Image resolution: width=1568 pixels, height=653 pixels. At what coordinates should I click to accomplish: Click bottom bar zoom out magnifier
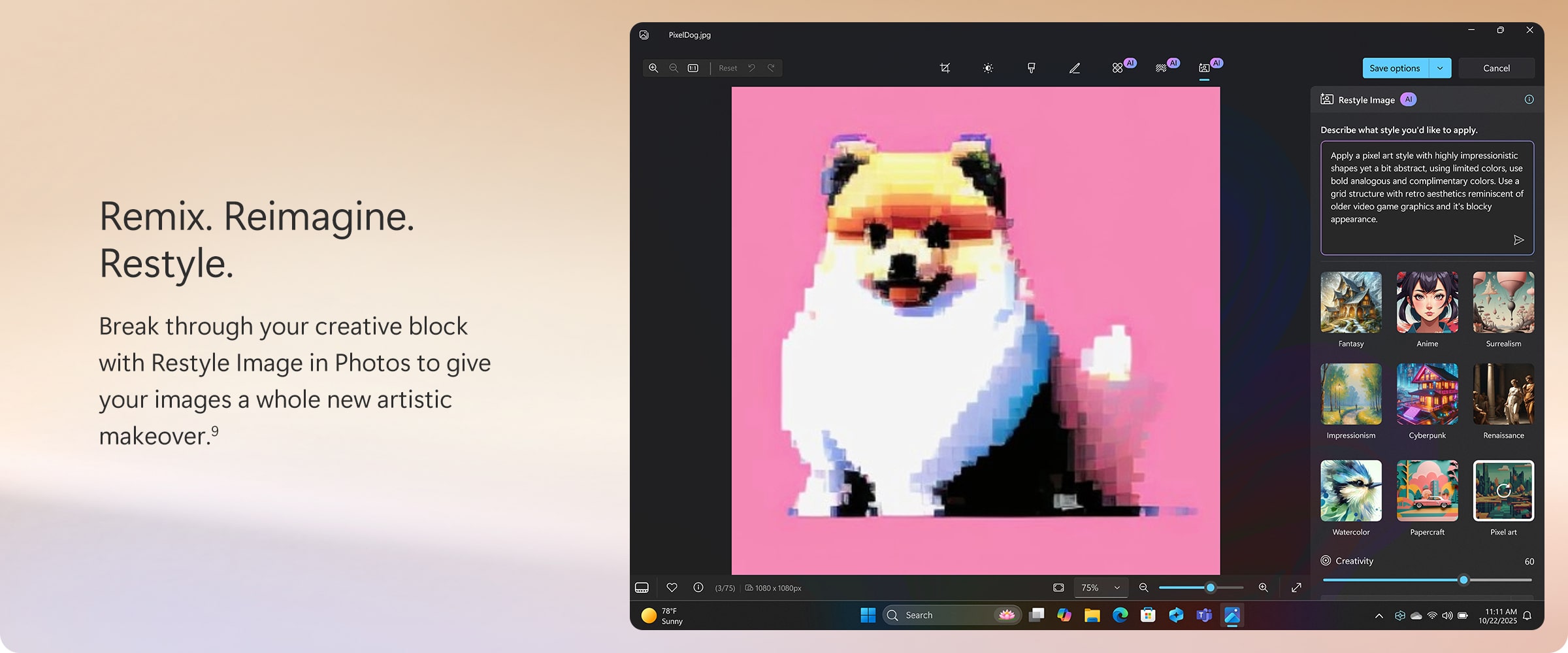[x=1143, y=588]
